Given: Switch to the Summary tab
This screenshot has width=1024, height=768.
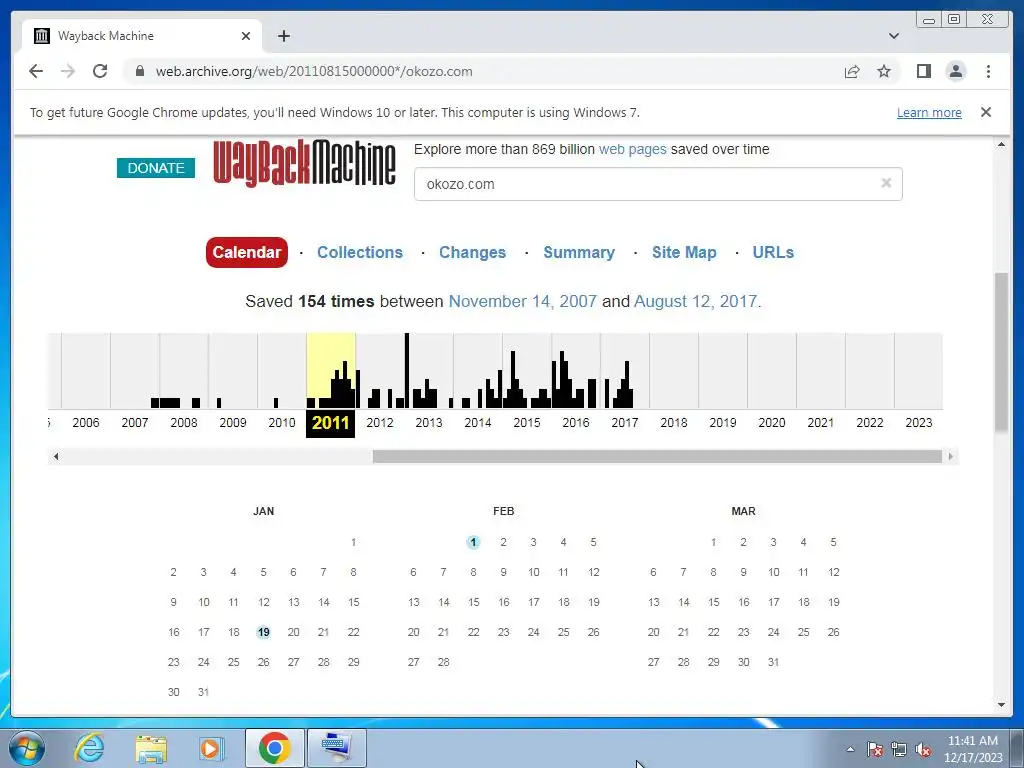Looking at the screenshot, I should click(579, 252).
